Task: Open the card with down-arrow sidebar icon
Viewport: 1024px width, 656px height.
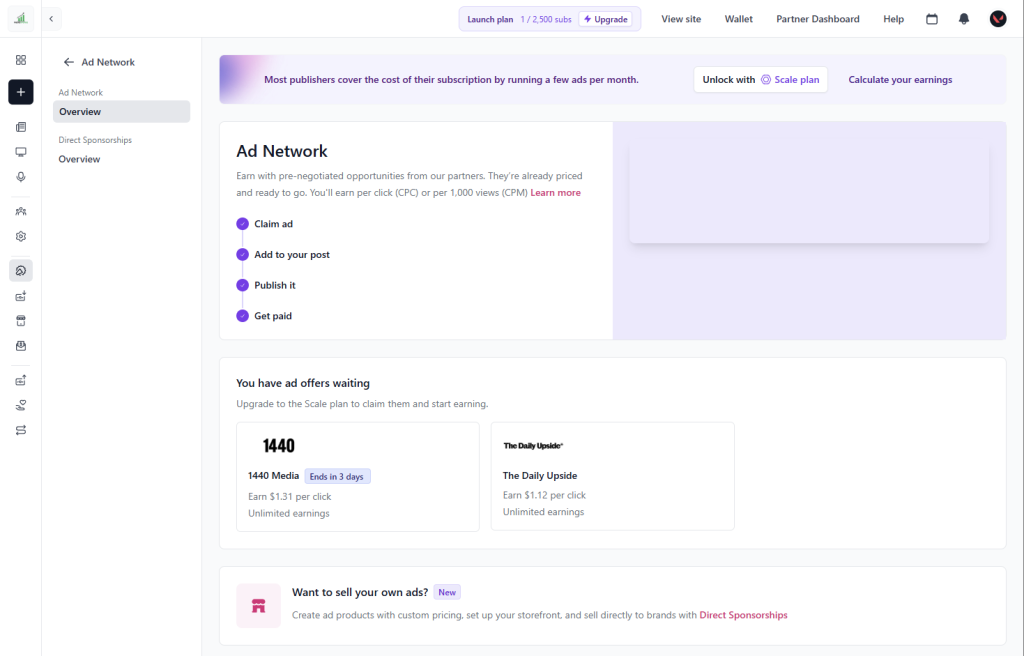Action: coord(21,296)
